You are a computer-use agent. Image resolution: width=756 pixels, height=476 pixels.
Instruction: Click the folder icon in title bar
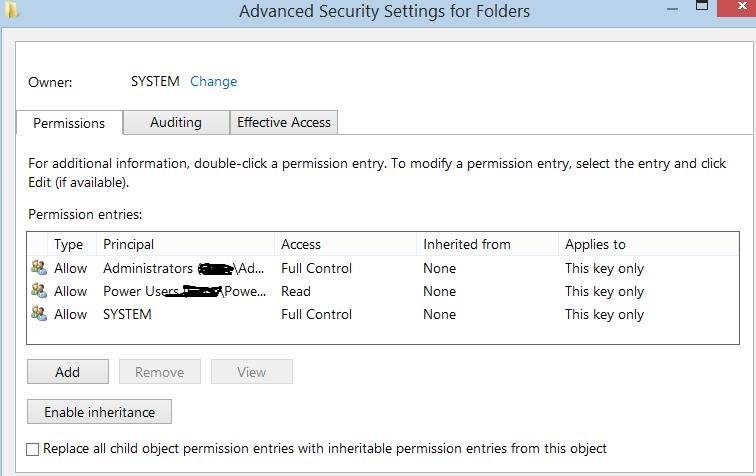click(10, 10)
